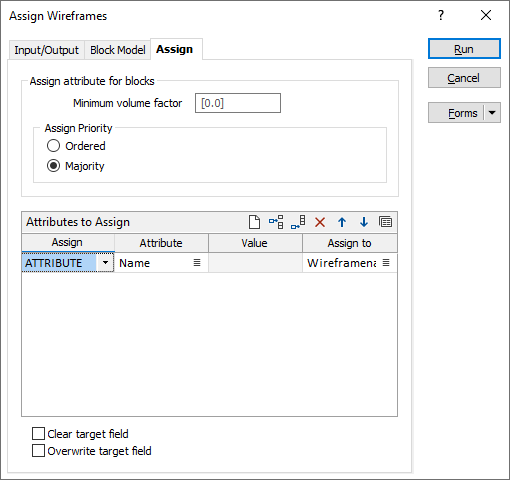The width and height of the screenshot is (510, 480).
Task: Switch to the Input/Output tab
Action: click(47, 50)
